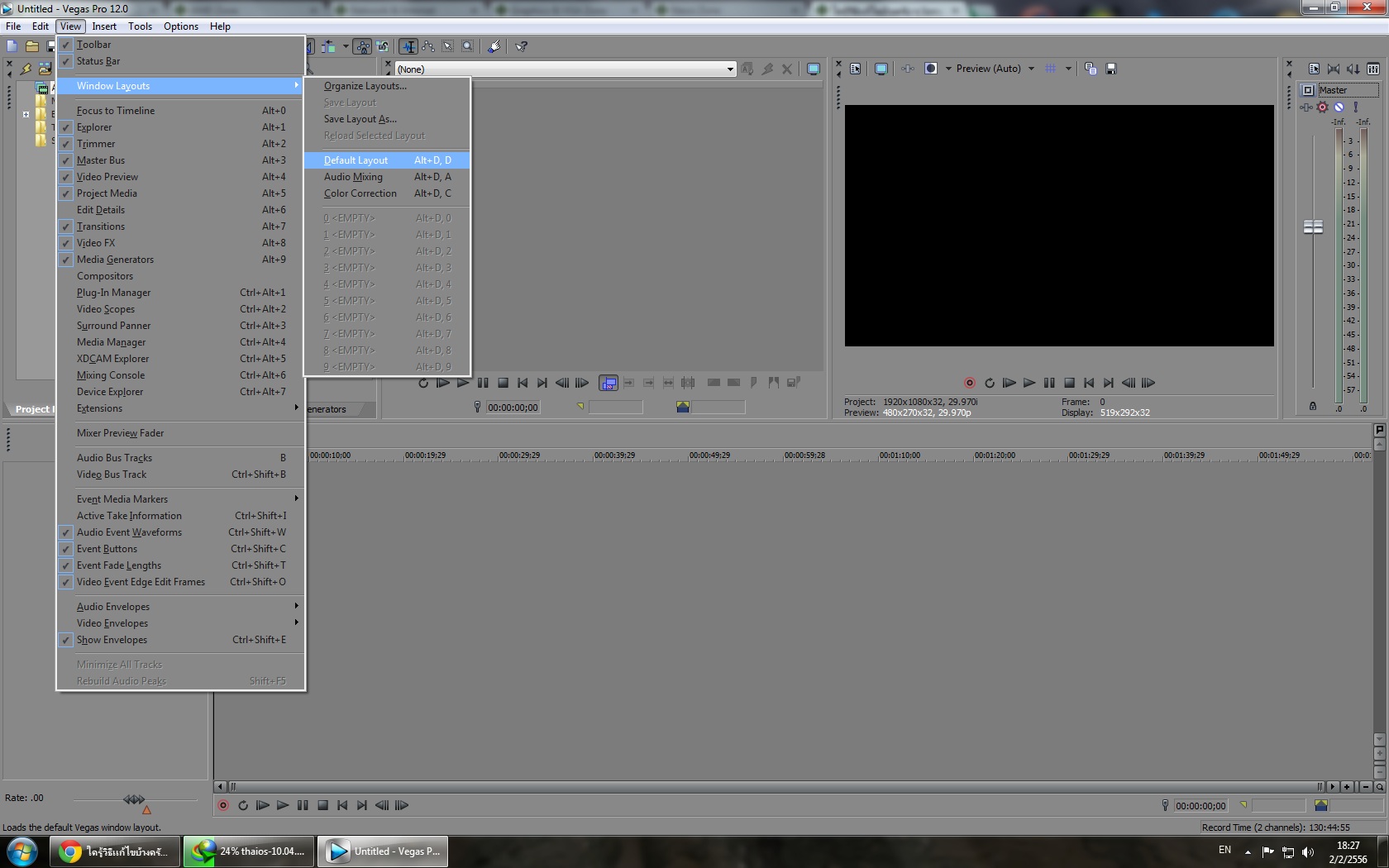Viewport: 1389px width, 868px height.
Task: Toggle Audio Event Waveforms option
Action: click(180, 532)
